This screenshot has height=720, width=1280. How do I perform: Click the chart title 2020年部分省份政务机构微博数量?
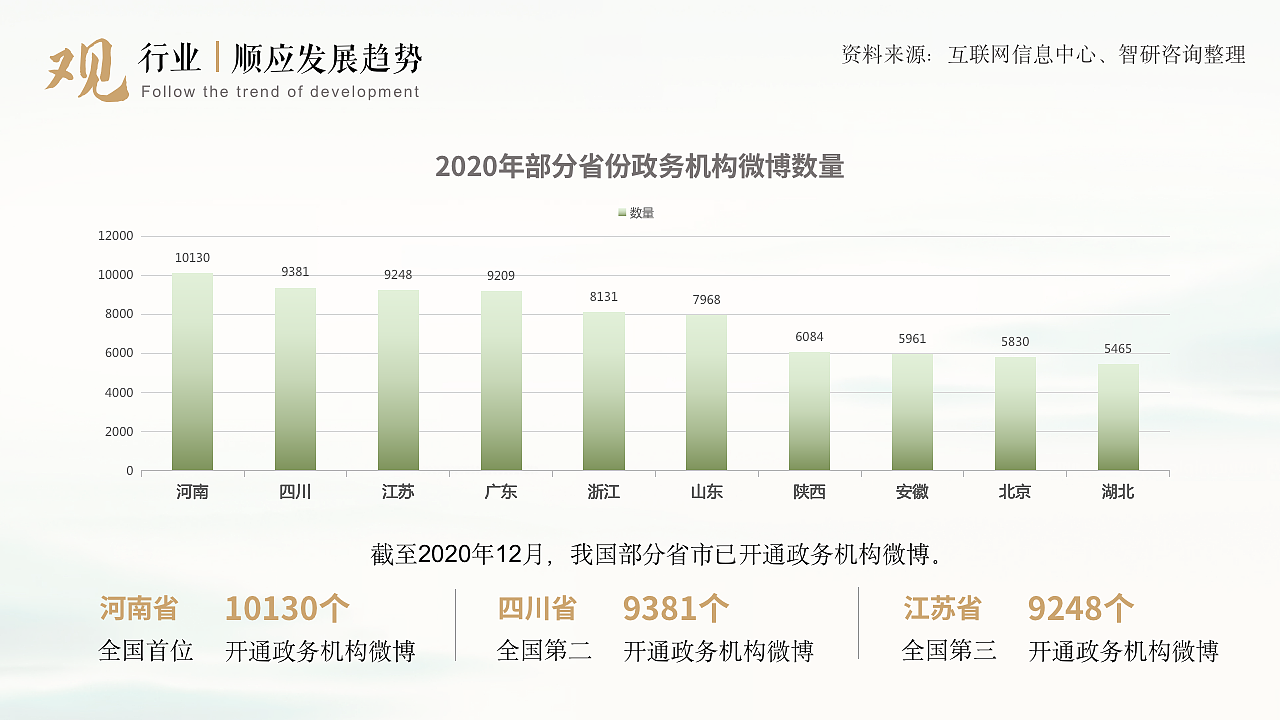pyautogui.click(x=640, y=167)
